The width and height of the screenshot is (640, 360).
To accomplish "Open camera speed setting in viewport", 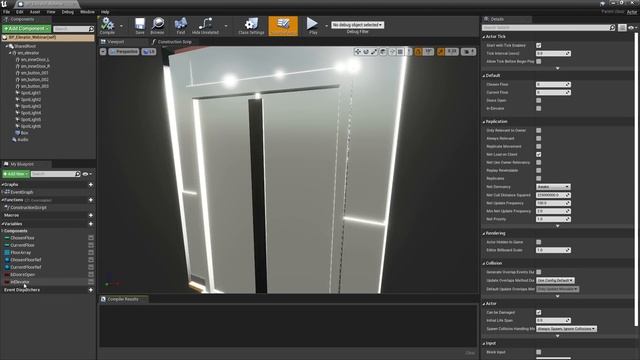I will click(468, 51).
